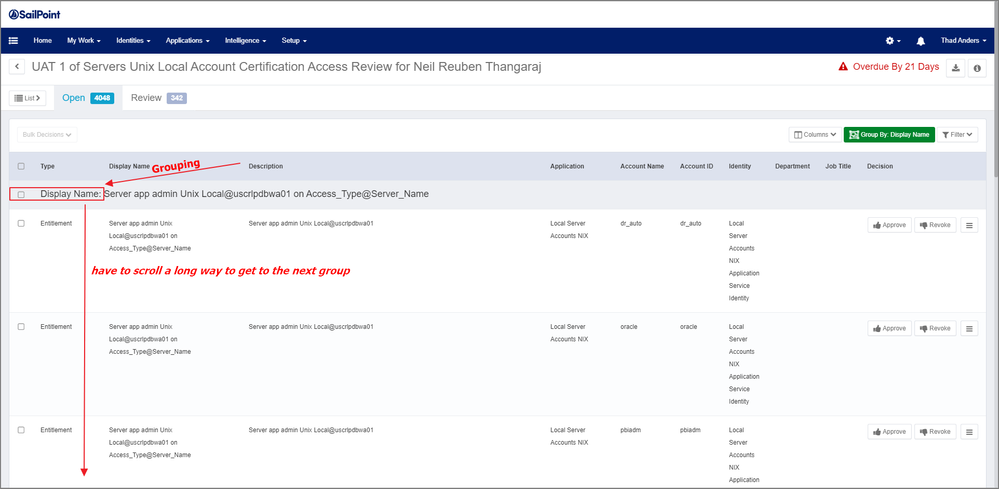The height and width of the screenshot is (489, 999).
Task: Open the settings gear menu
Action: (x=892, y=41)
